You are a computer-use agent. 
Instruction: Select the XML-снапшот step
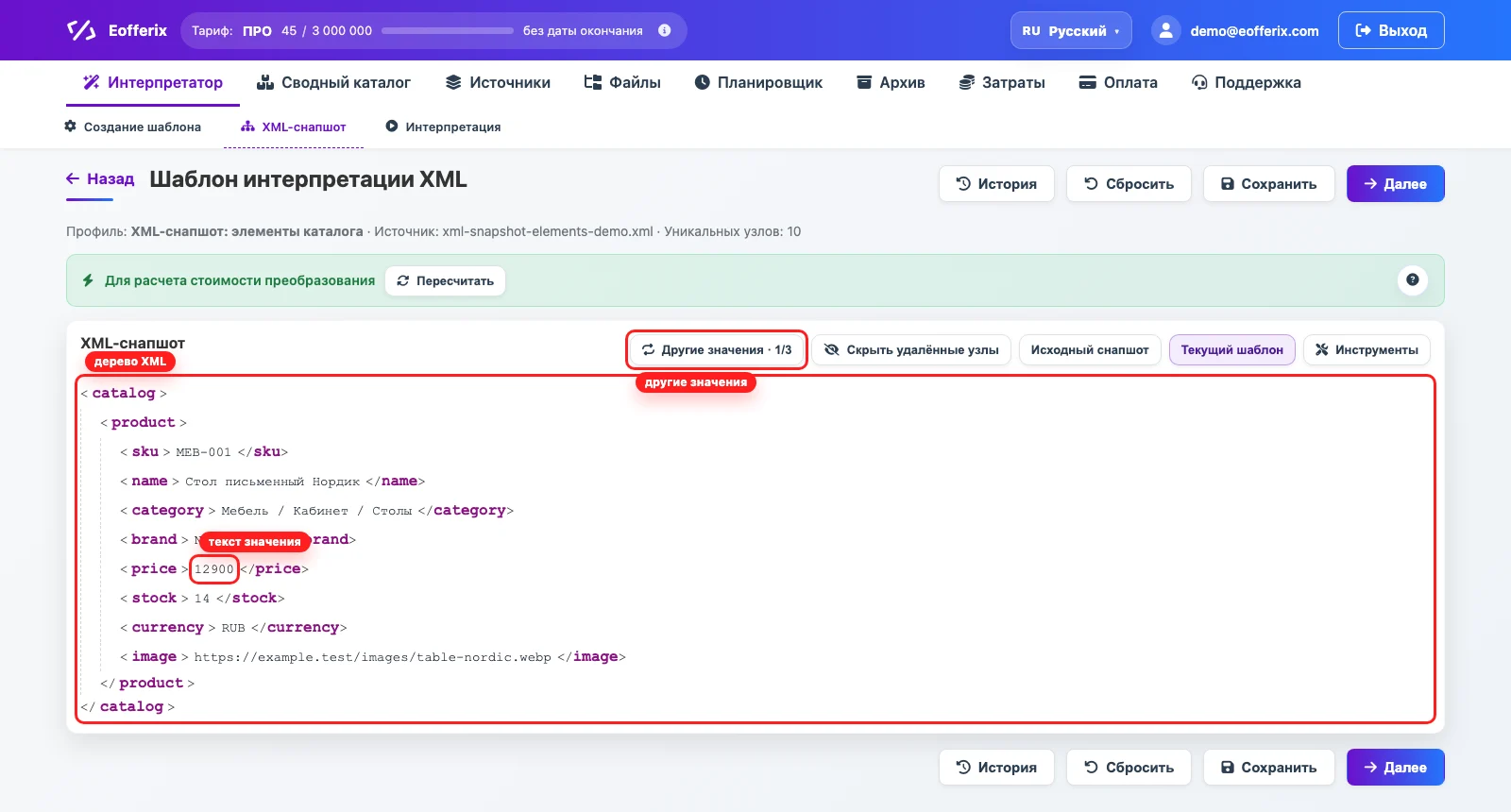coord(294,127)
